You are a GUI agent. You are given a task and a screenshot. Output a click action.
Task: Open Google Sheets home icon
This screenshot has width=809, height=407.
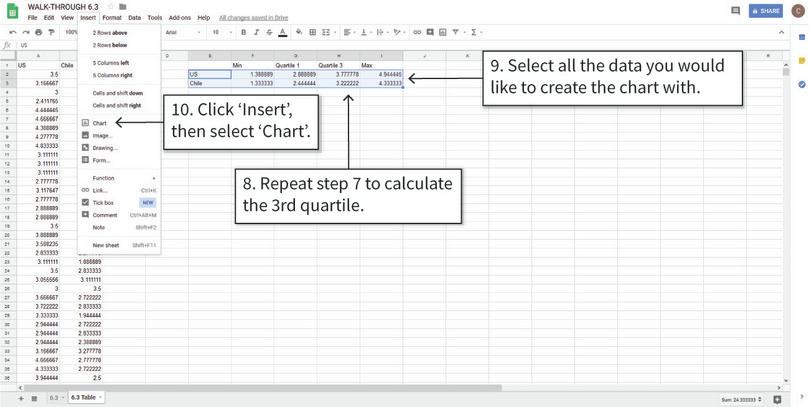[12, 11]
